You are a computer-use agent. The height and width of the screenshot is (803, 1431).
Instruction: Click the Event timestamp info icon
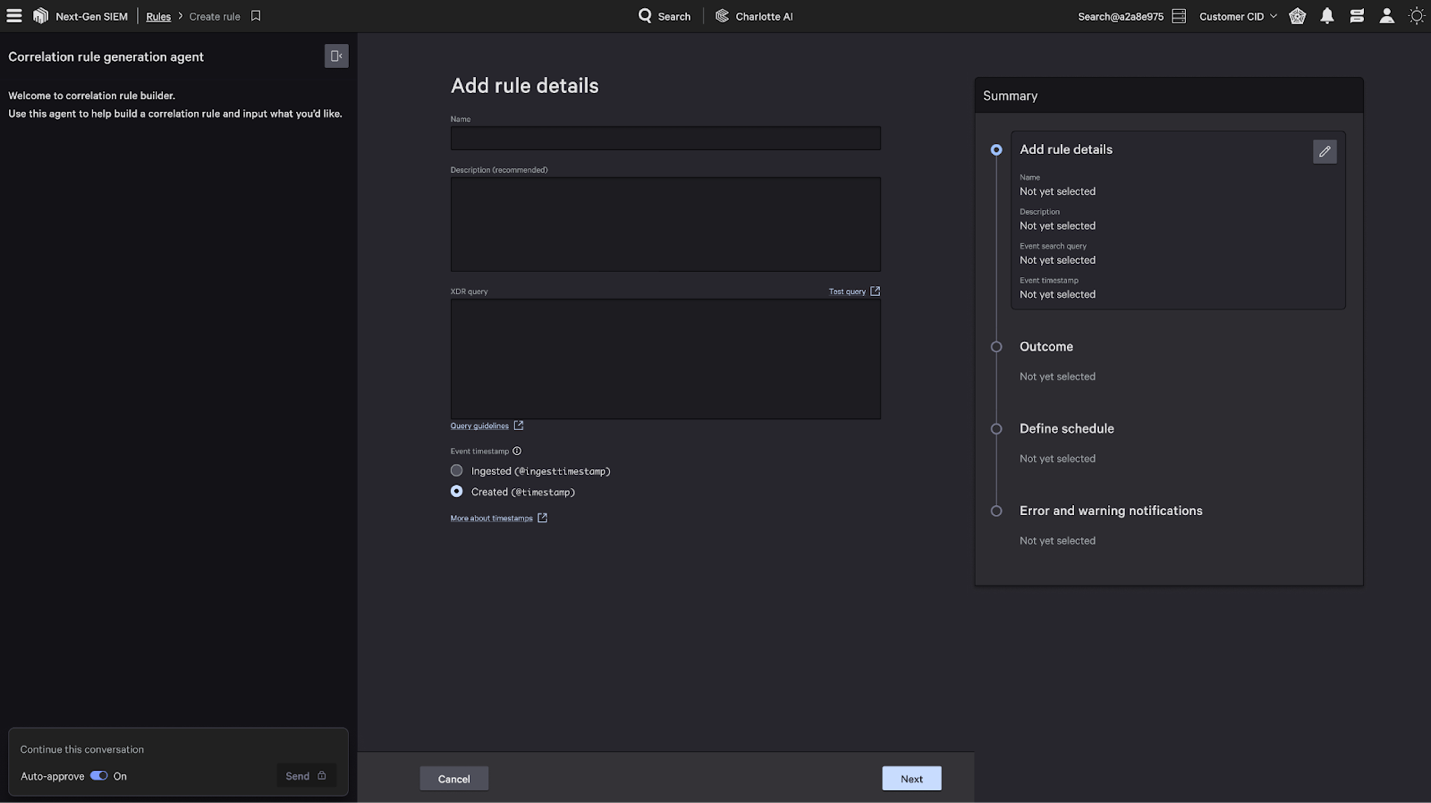pos(517,451)
